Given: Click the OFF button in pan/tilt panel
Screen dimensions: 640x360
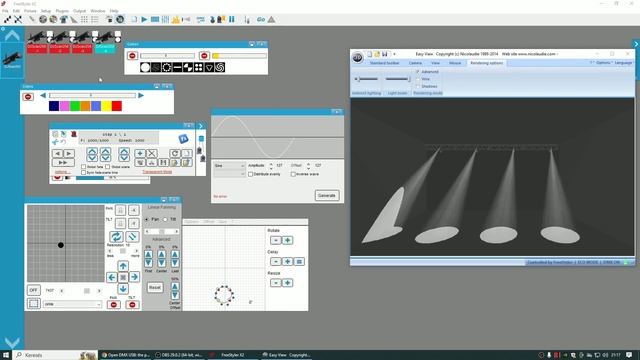Looking at the screenshot, I should tap(33, 290).
